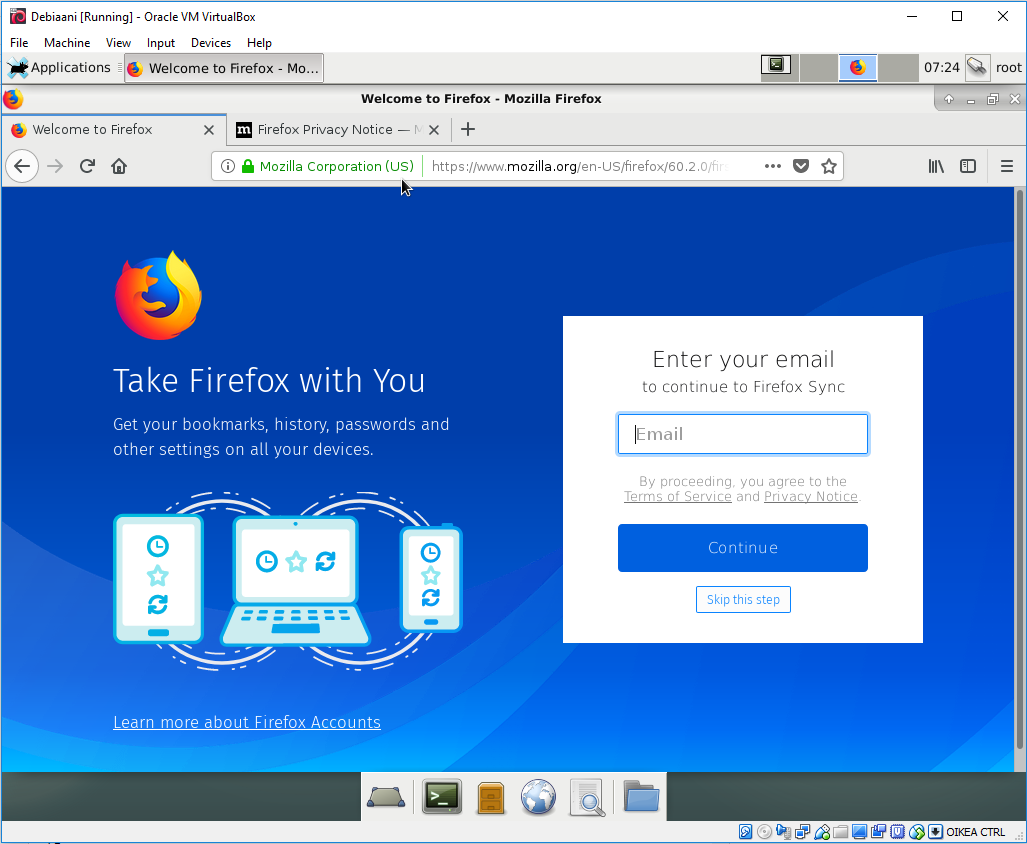
Task: Open Learn more about Firefox Accounts link
Action: click(x=247, y=722)
